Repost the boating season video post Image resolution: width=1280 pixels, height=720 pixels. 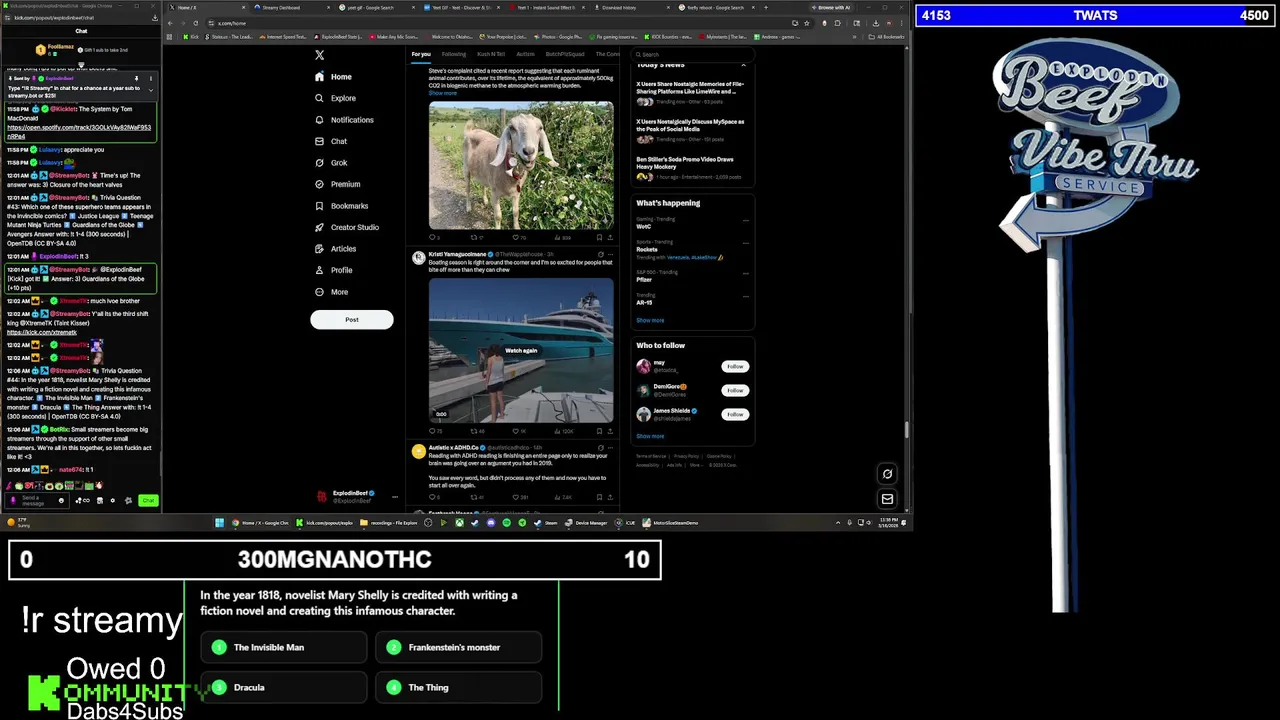[474, 431]
